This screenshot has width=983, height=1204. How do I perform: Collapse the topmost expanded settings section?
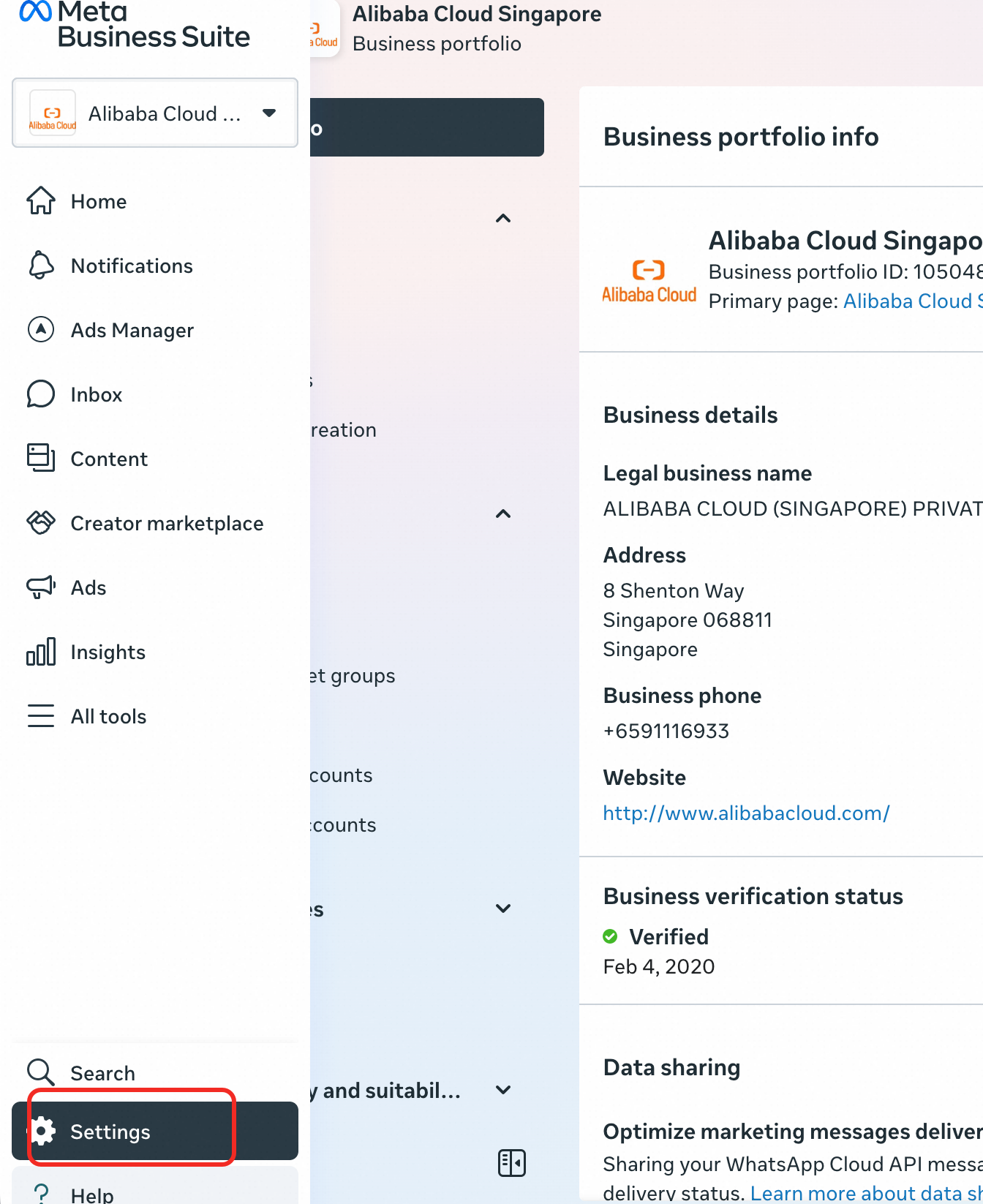503,219
